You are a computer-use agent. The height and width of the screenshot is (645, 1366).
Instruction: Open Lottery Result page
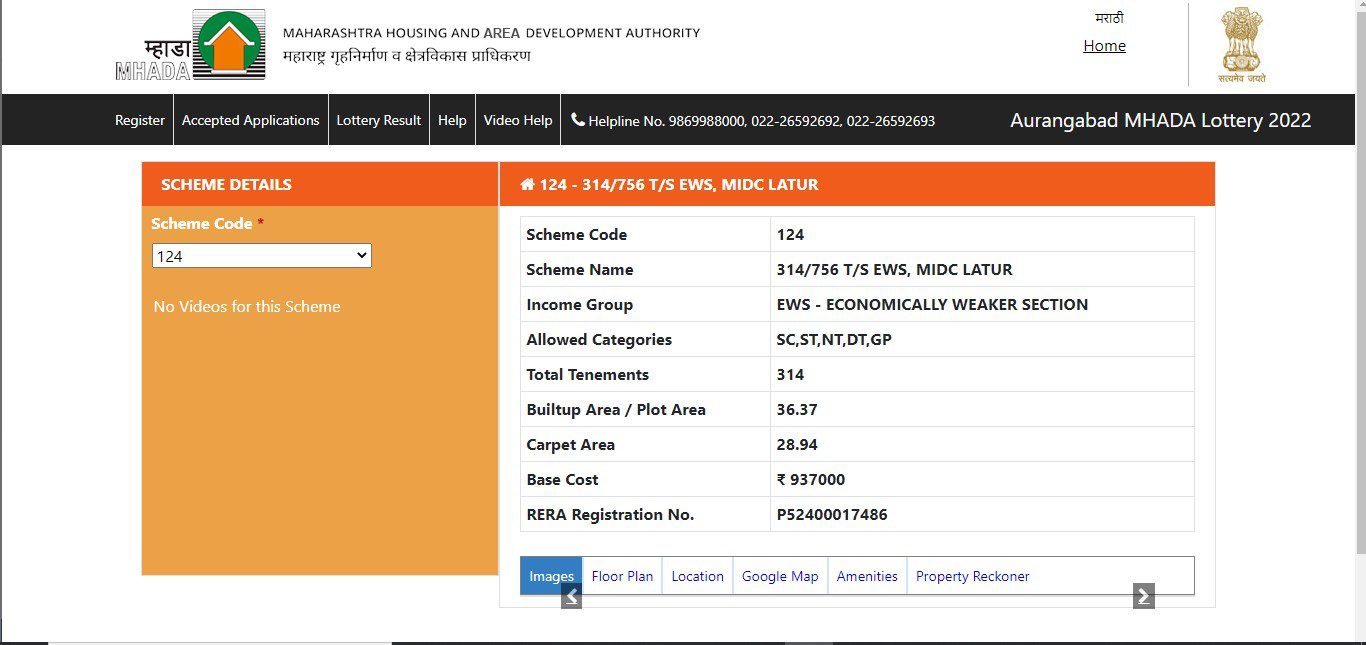tap(379, 120)
